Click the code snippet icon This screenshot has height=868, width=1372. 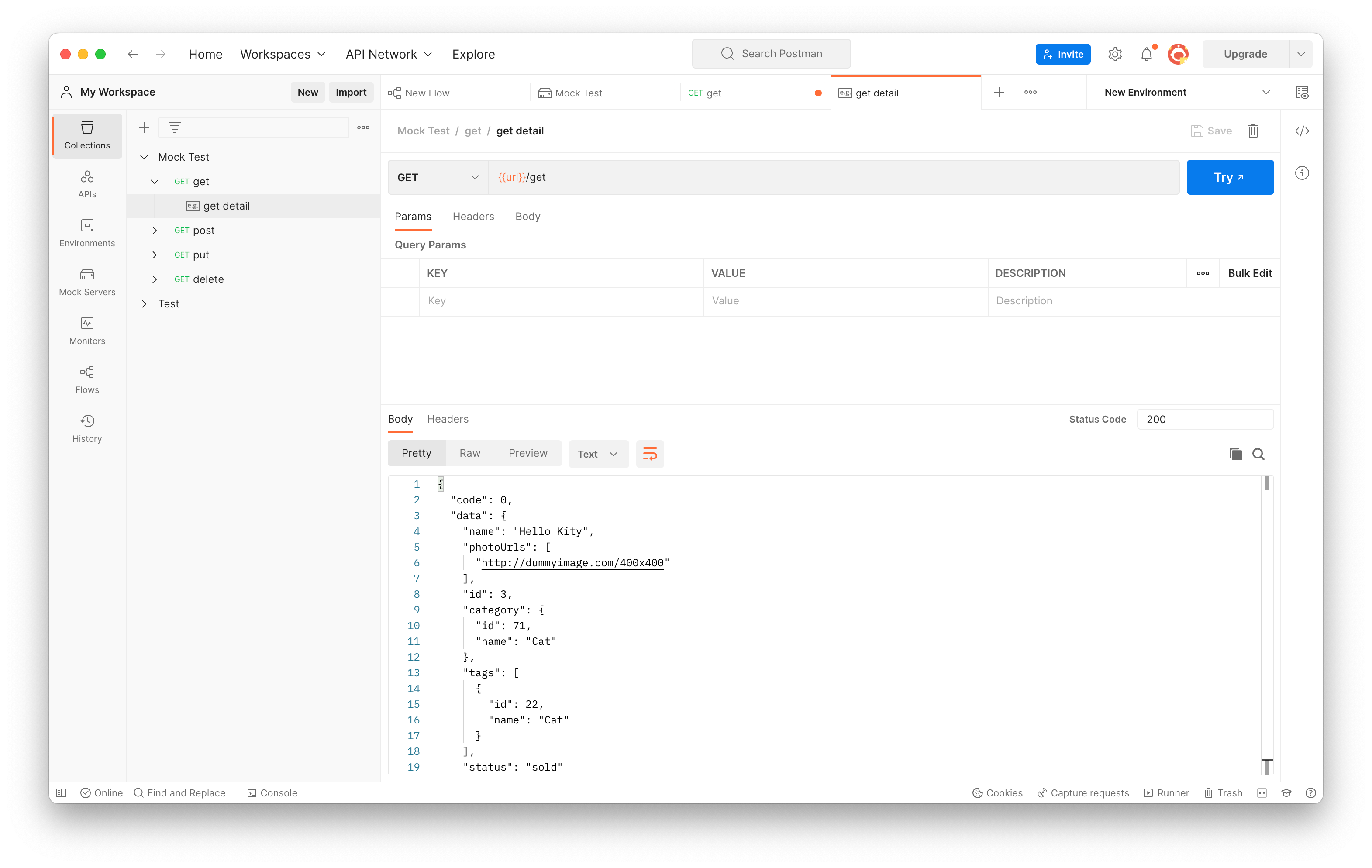(x=1302, y=131)
